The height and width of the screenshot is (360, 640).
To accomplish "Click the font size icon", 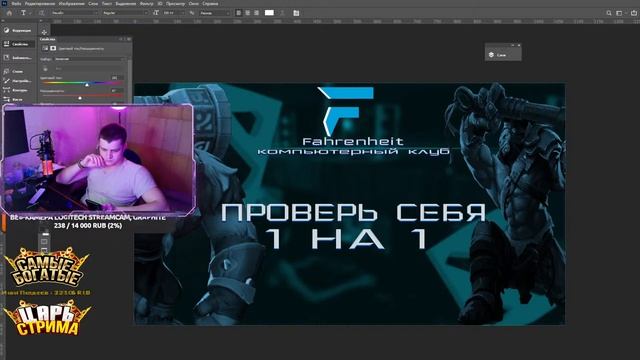I will [156, 13].
